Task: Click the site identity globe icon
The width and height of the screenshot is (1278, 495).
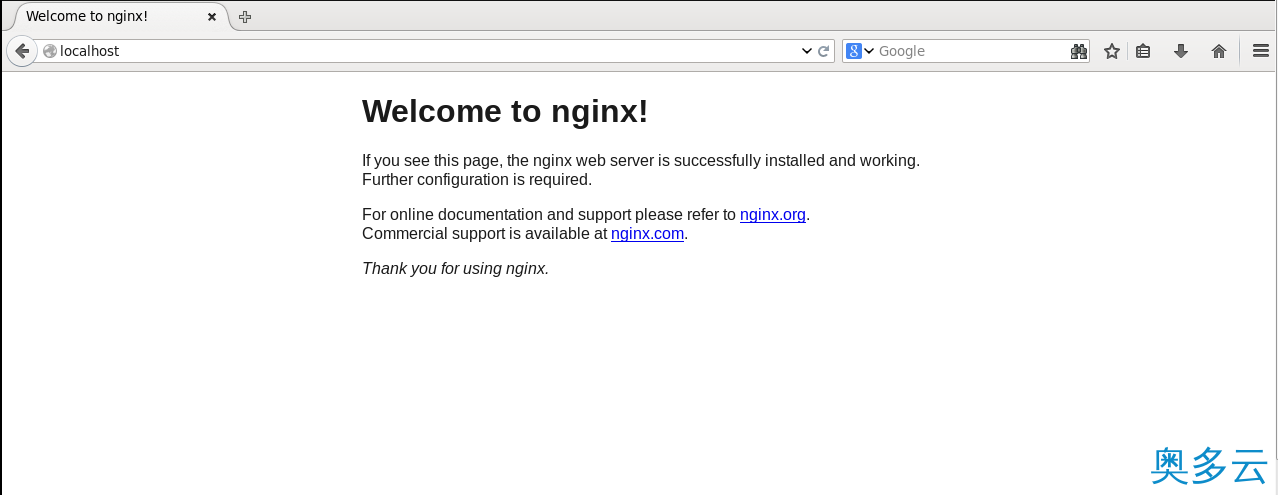Action: (50, 51)
